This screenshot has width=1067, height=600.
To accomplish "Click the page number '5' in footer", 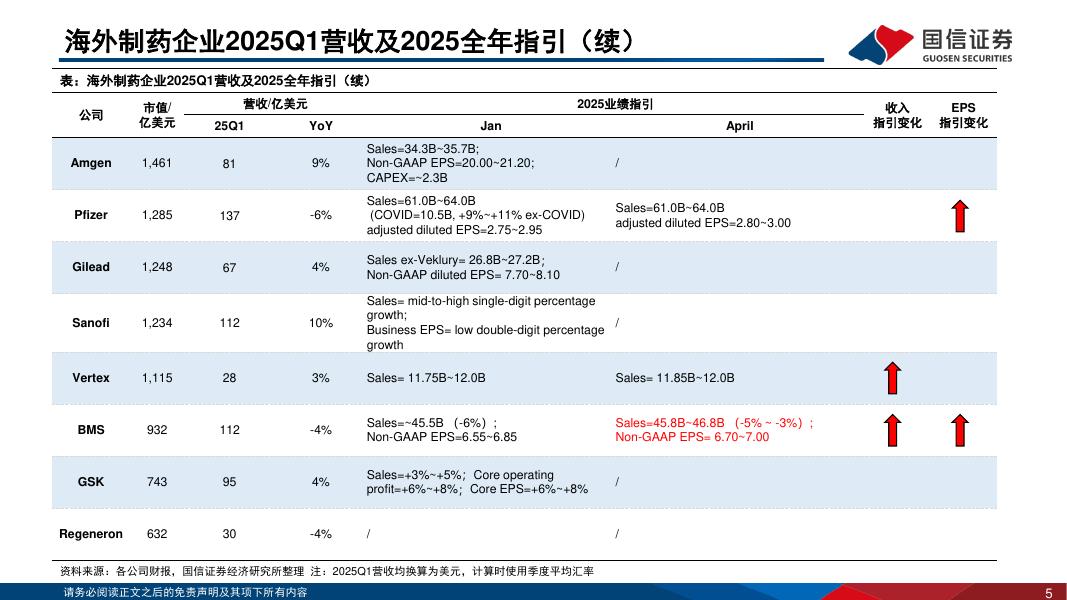I will tap(1049, 593).
